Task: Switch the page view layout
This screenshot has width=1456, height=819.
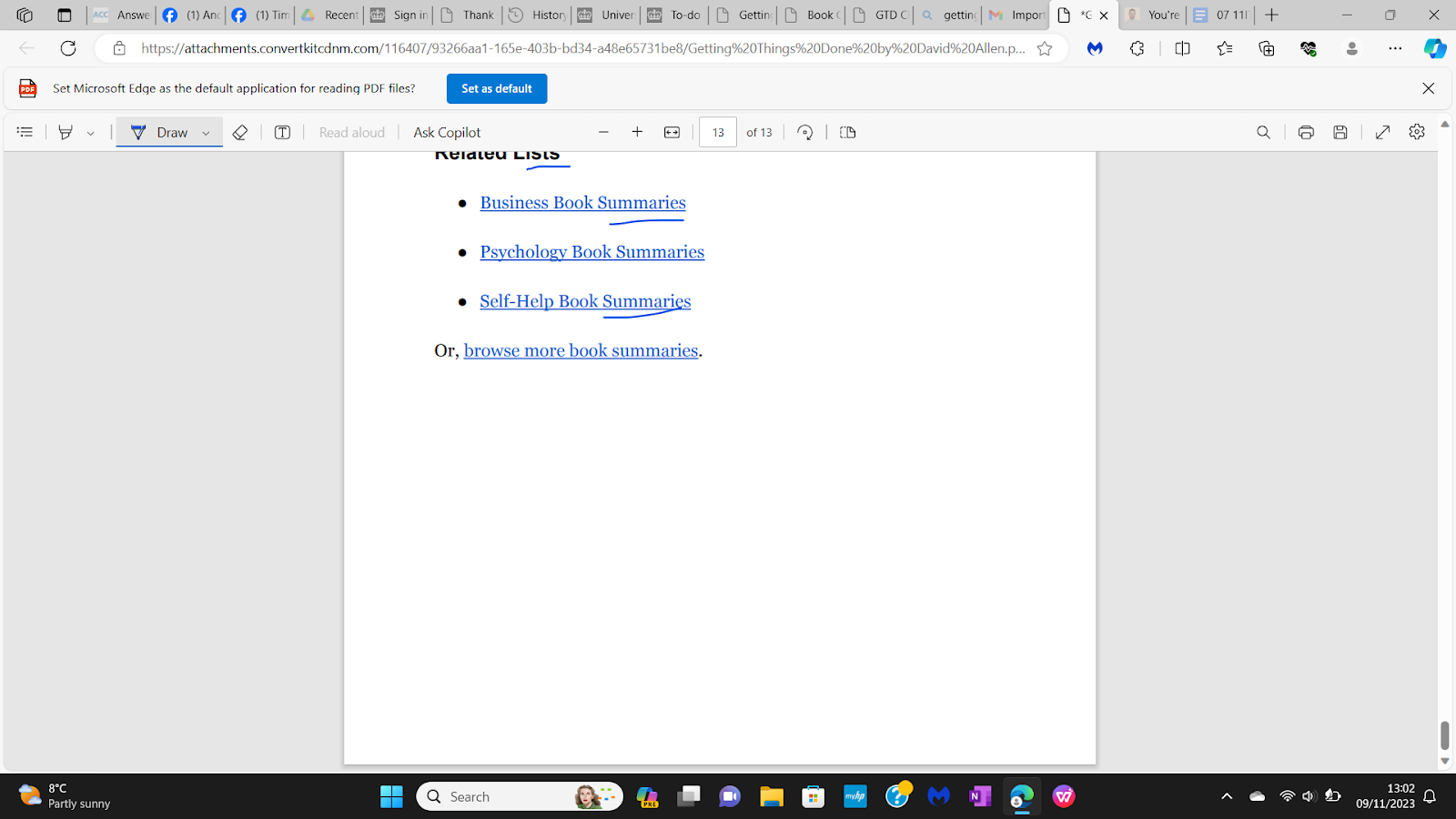Action: pyautogui.click(x=848, y=132)
